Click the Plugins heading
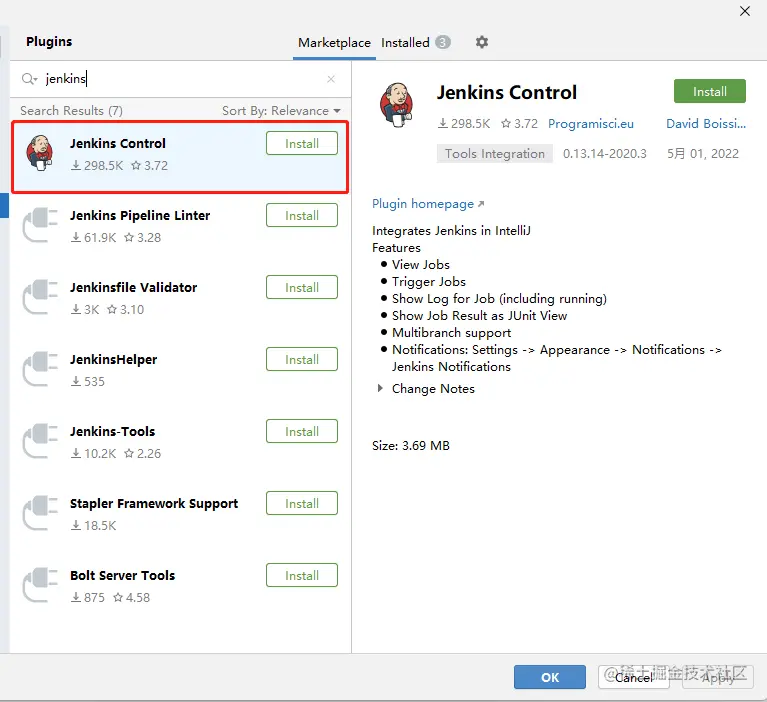 tap(49, 42)
